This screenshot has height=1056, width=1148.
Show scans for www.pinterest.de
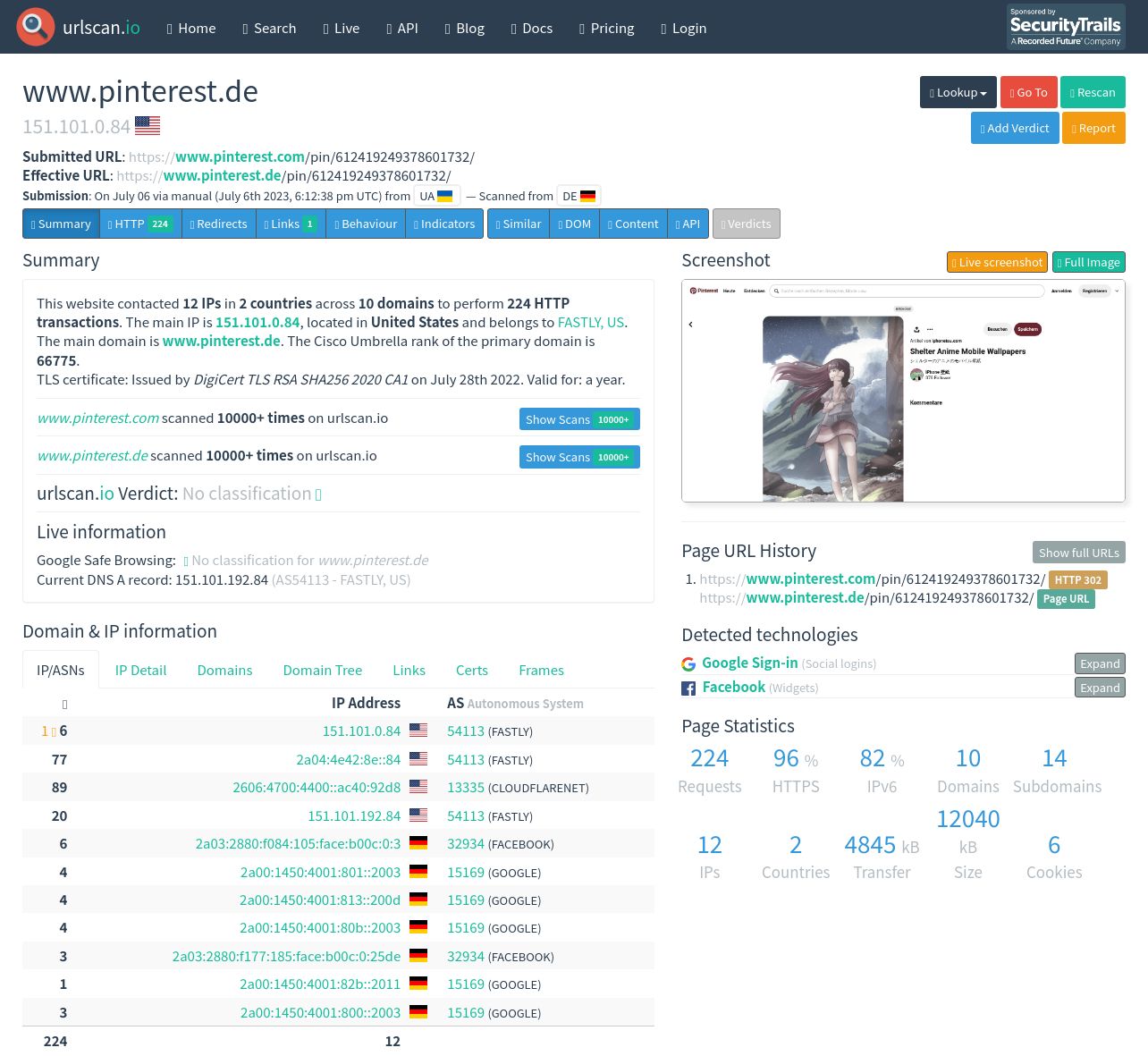[x=579, y=457]
